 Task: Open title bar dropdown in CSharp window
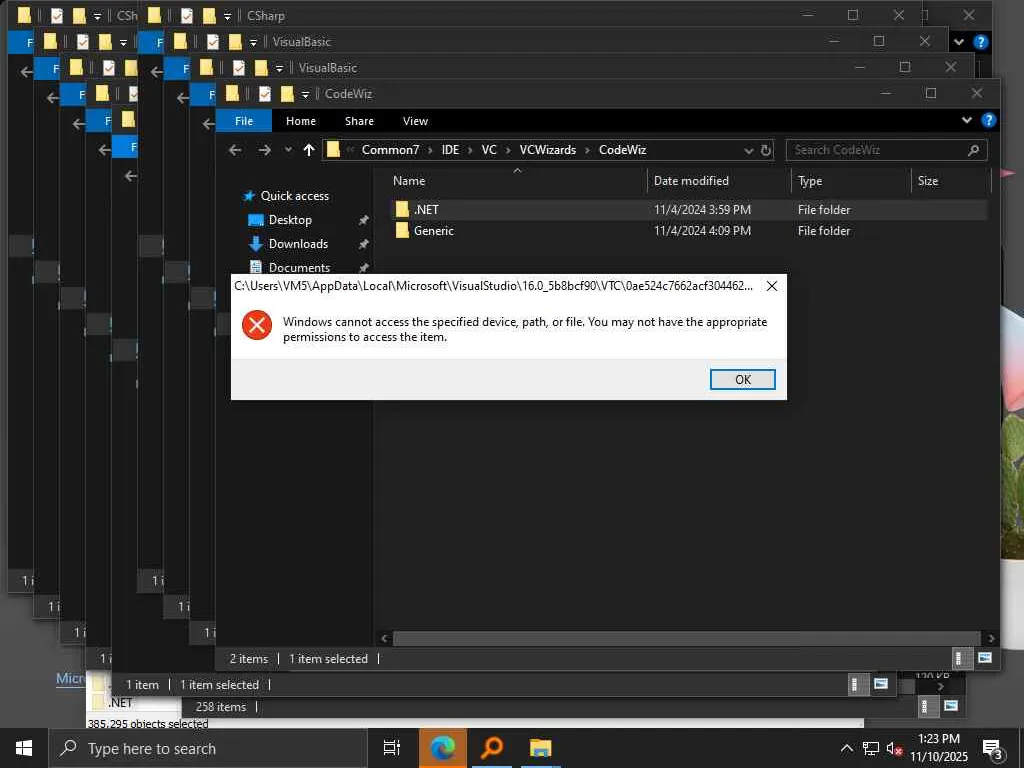tap(227, 16)
